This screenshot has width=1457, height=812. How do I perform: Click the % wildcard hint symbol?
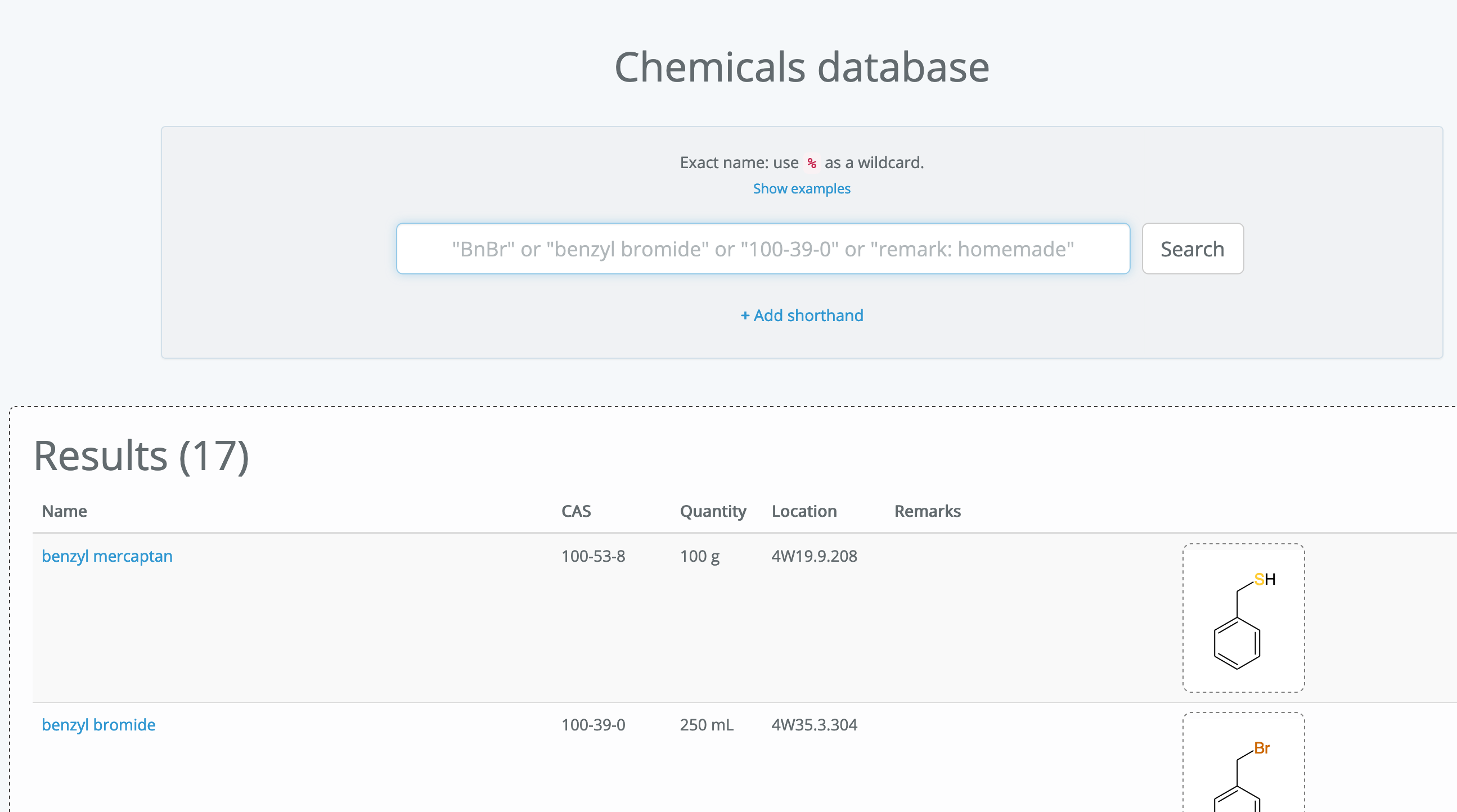point(812,163)
